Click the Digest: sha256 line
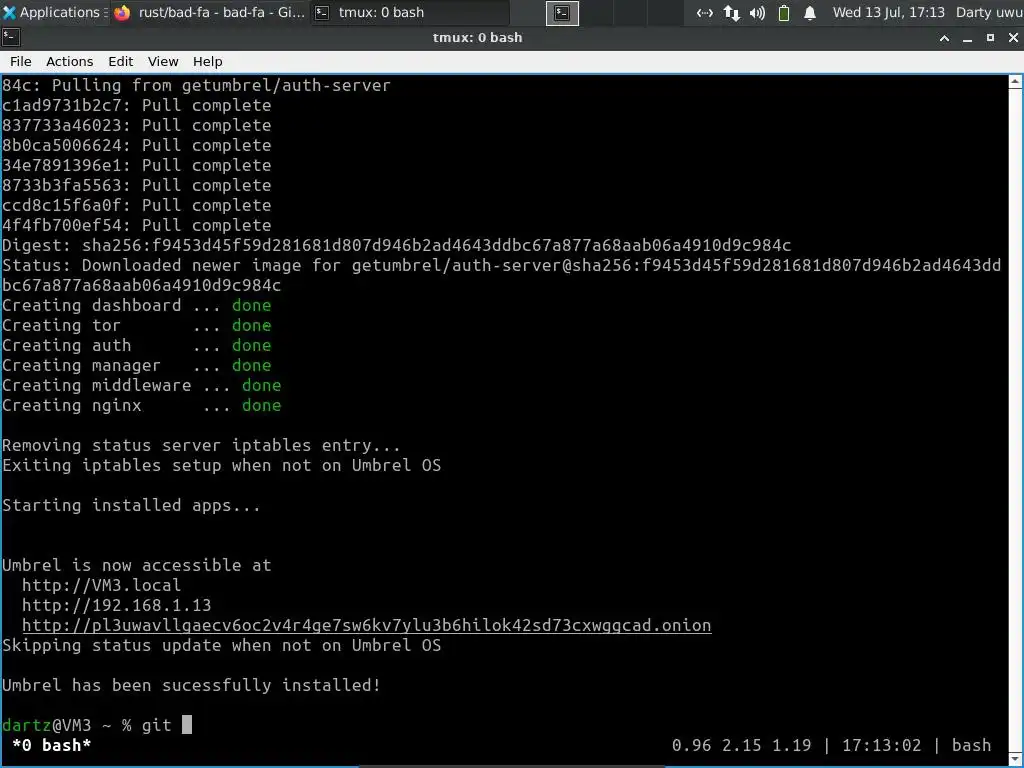The width and height of the screenshot is (1024, 768). coord(396,245)
